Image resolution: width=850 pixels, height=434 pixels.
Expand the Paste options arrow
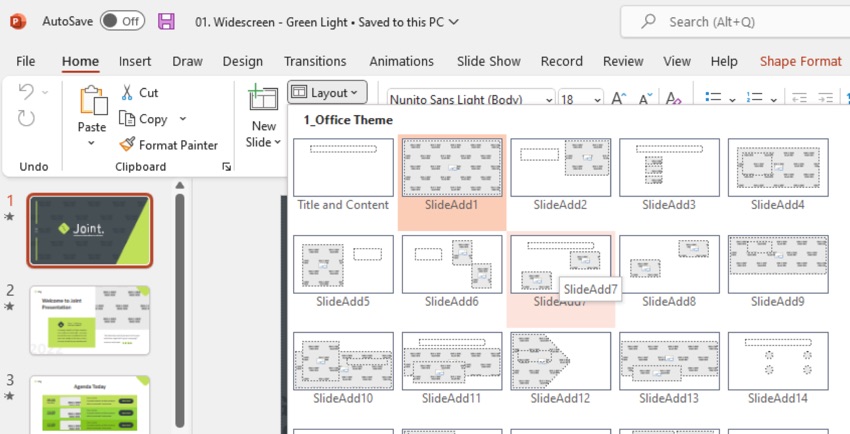point(92,143)
